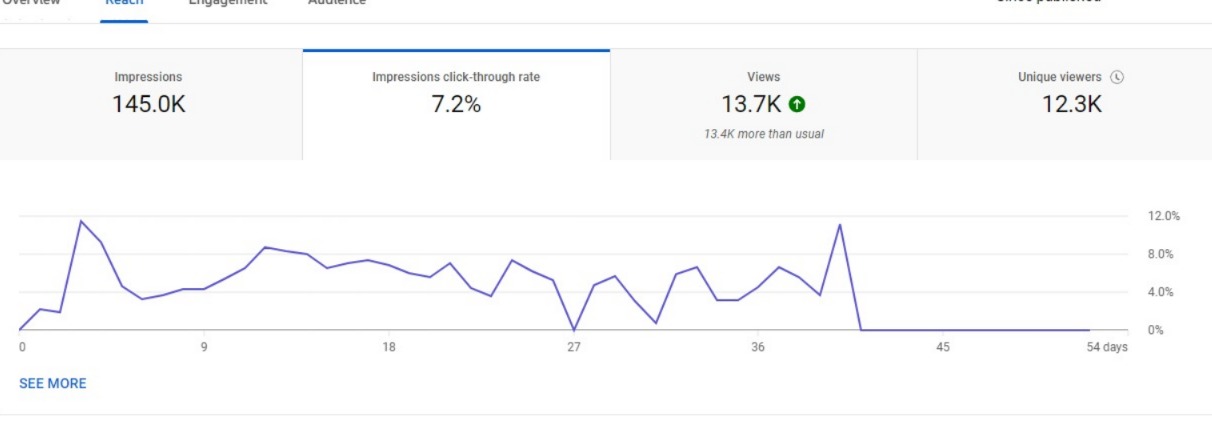Click the chart dip at day 27

coord(574,329)
